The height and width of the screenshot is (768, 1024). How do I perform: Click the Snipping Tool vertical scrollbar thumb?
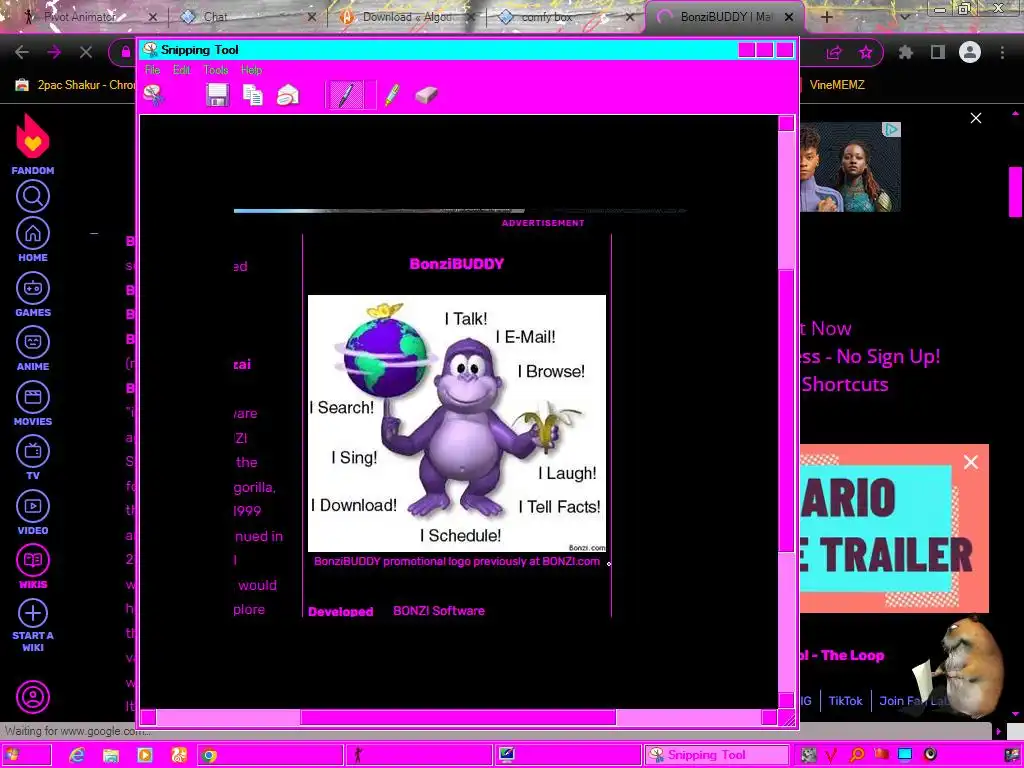[x=786, y=411]
